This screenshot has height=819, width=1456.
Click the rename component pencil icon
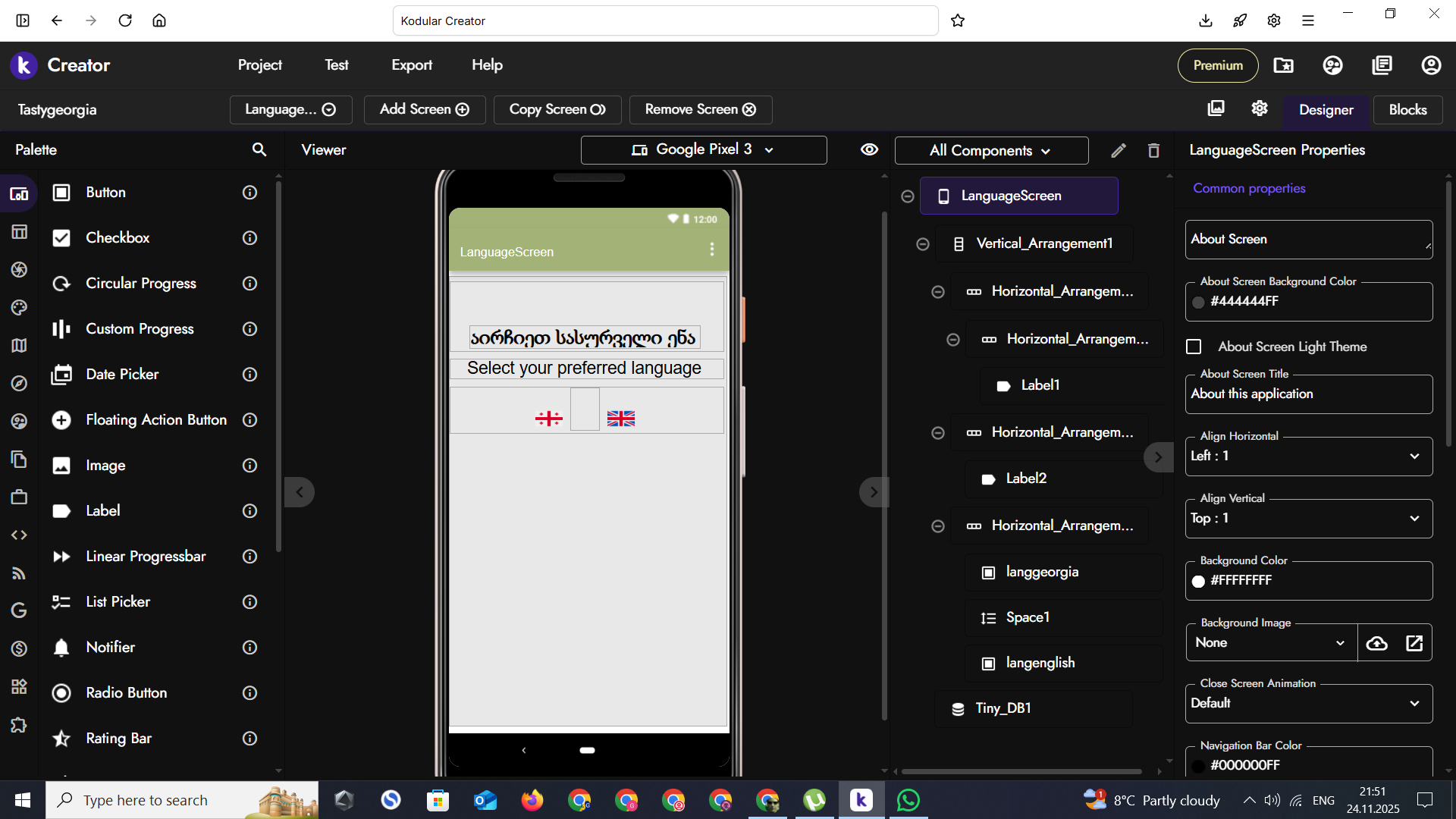pyautogui.click(x=1118, y=150)
